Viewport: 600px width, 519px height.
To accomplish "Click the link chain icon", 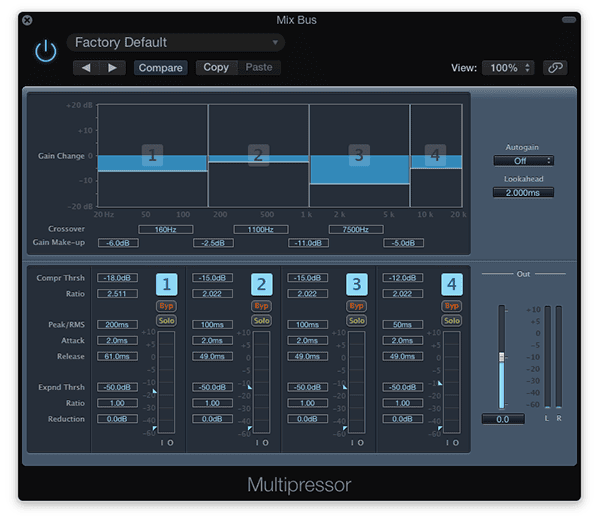I will pos(555,68).
